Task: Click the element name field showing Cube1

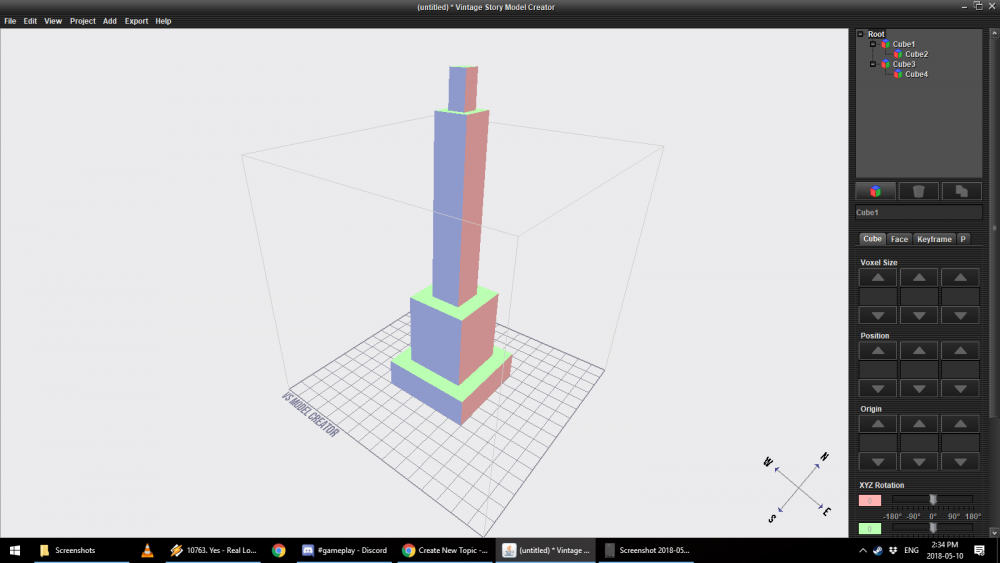Action: pyautogui.click(x=918, y=213)
